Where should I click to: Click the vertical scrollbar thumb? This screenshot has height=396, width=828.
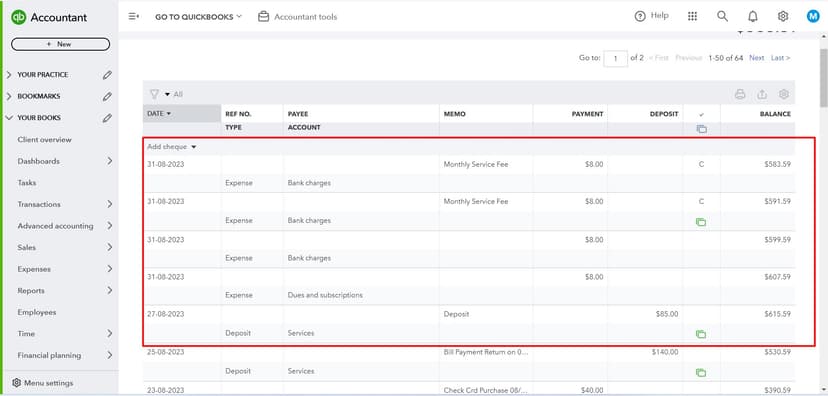(823, 78)
